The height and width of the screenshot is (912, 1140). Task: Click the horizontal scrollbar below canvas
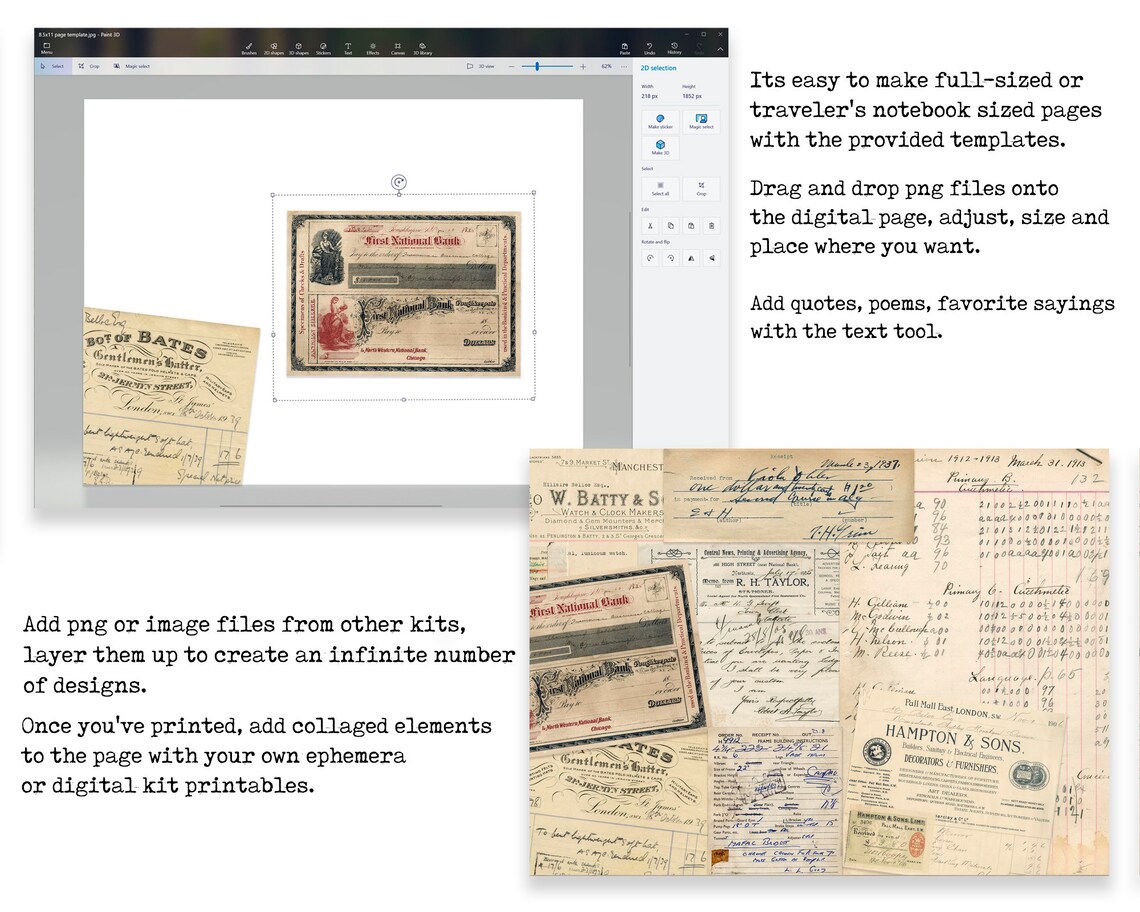(x=331, y=505)
